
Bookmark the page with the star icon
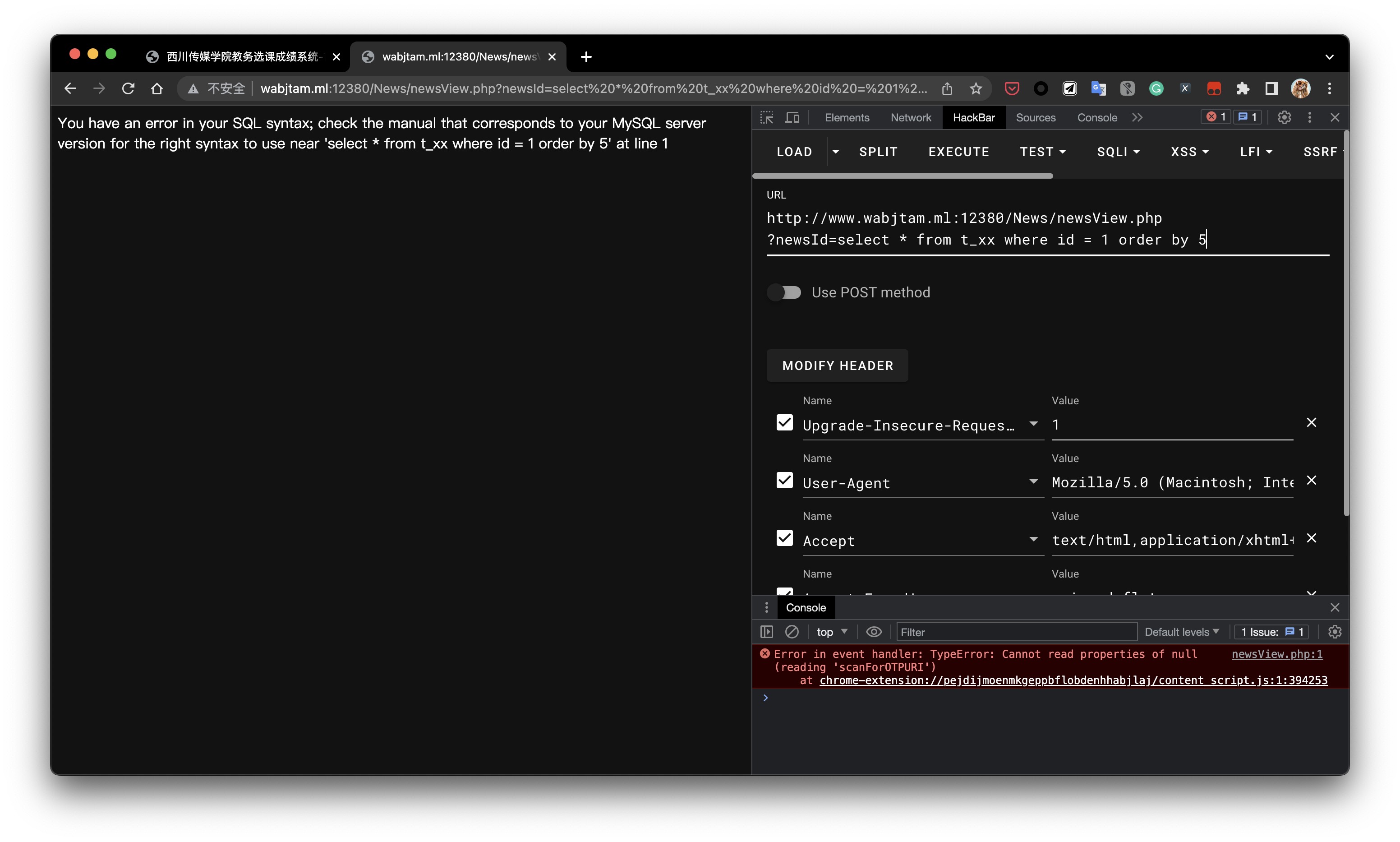click(975, 88)
